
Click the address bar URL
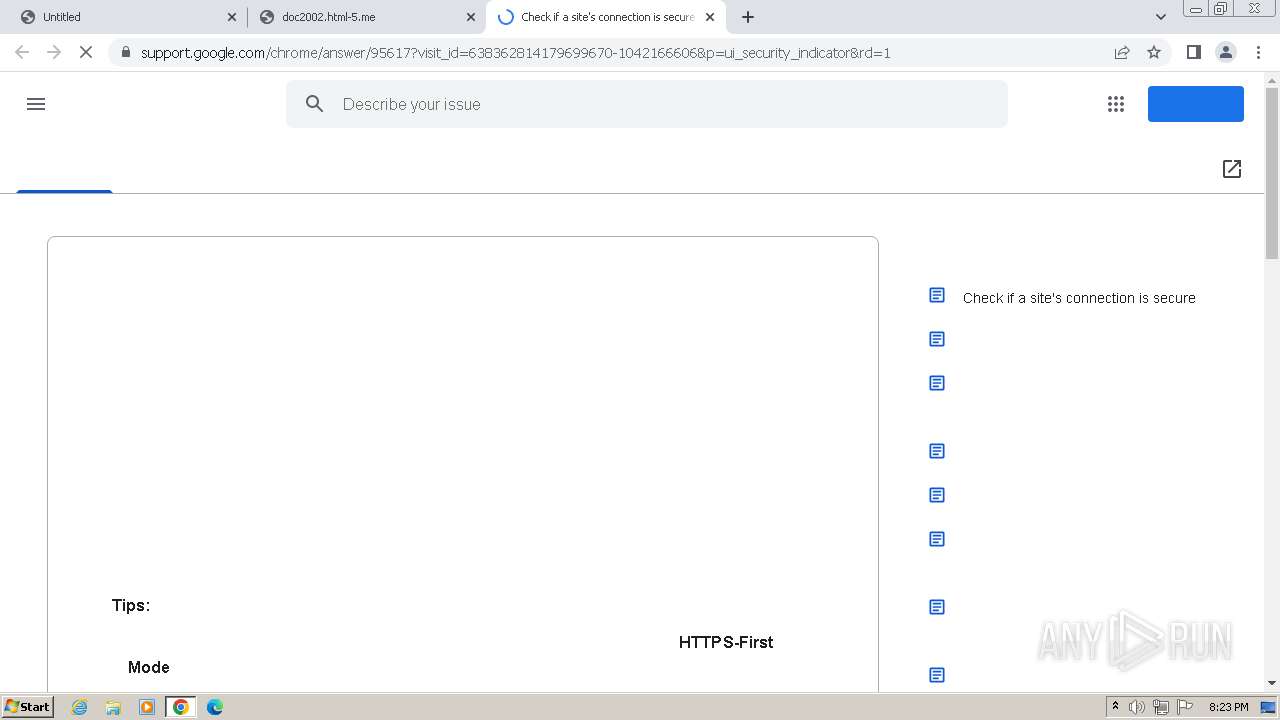click(515, 52)
